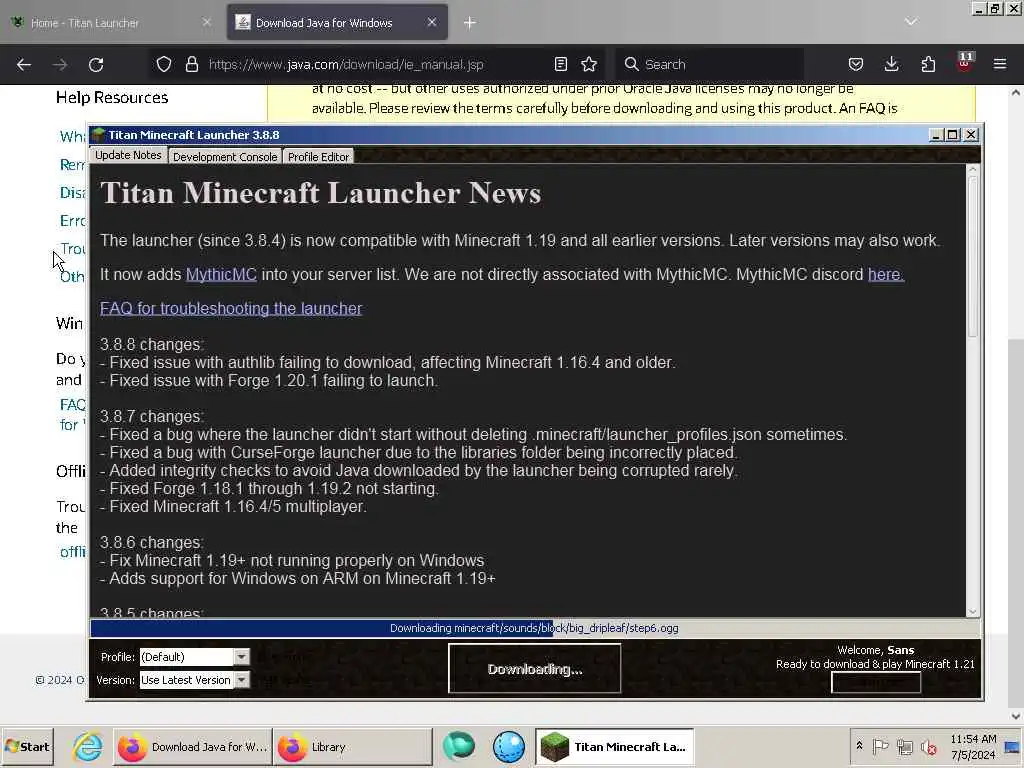Switch to Home - Titan Launcher tab

(x=111, y=23)
